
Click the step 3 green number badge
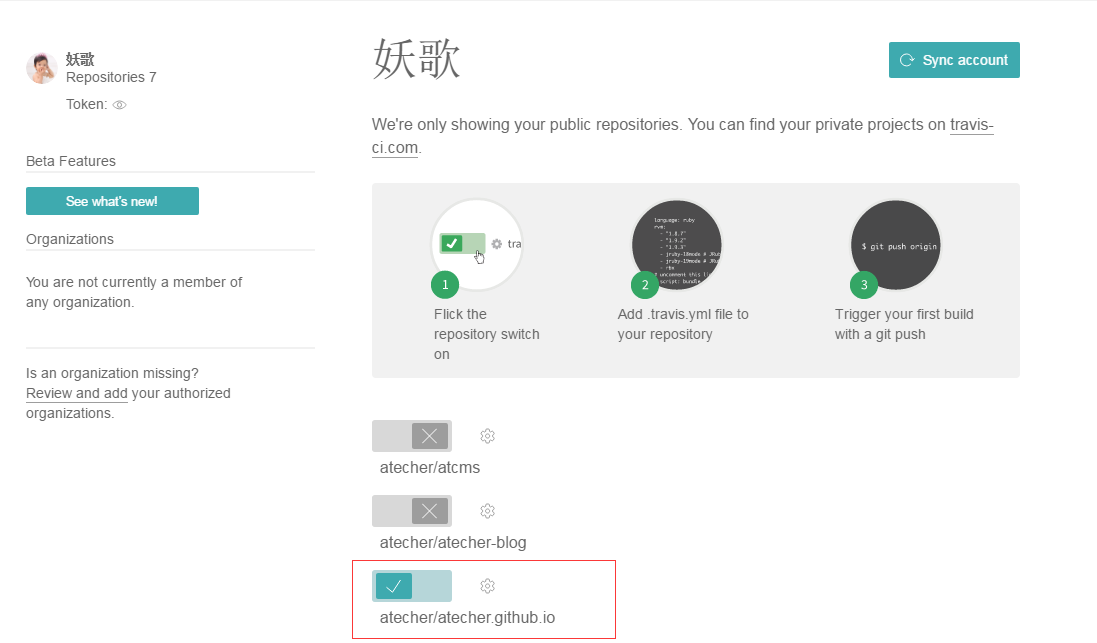tap(864, 285)
